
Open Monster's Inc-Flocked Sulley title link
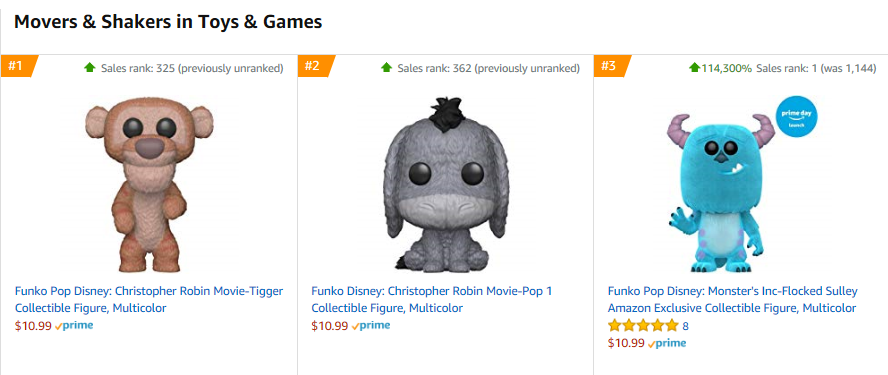(733, 300)
